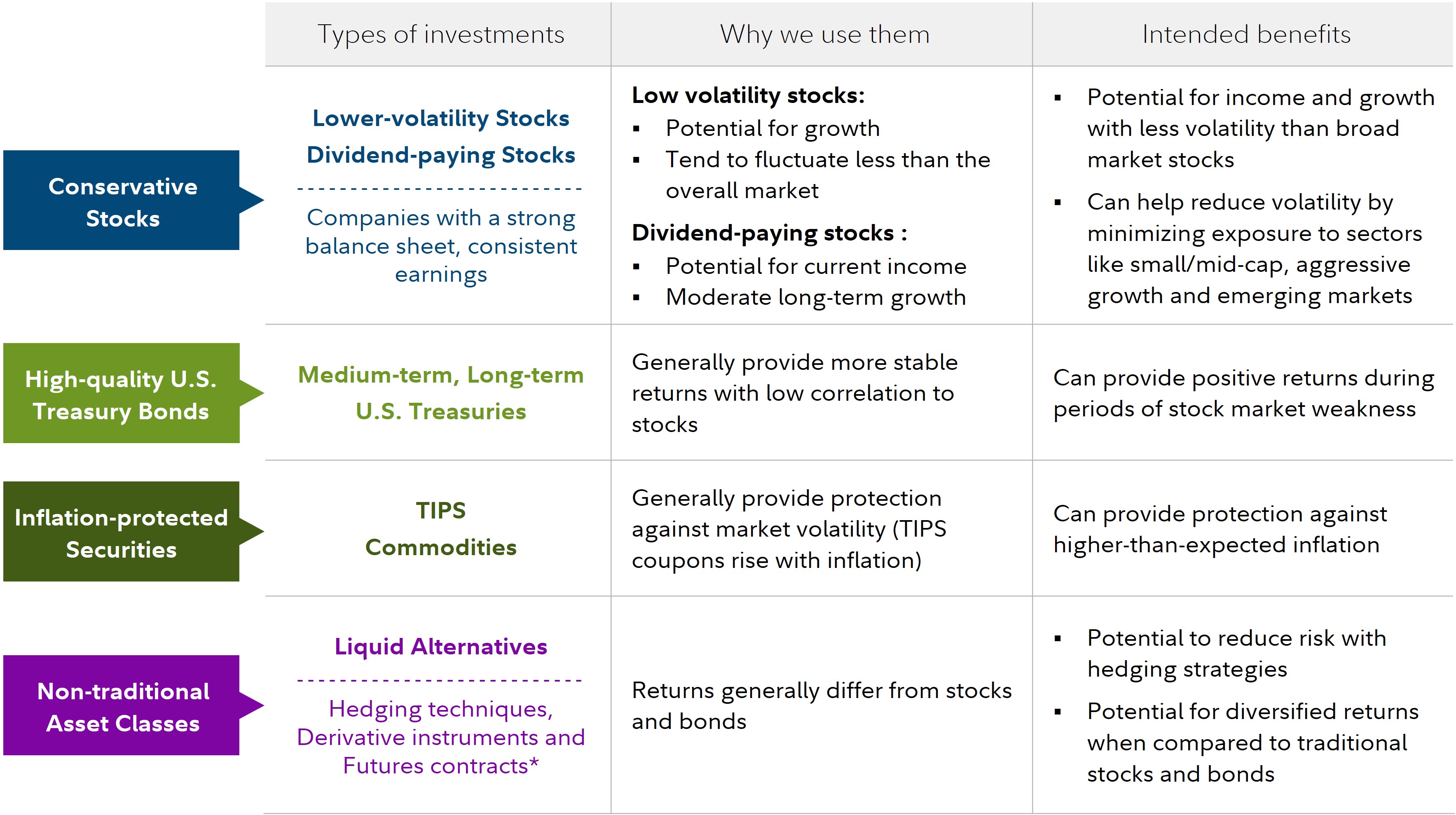1456x815 pixels.
Task: Select the Moderate long-term growth bullet
Action: coord(816,297)
